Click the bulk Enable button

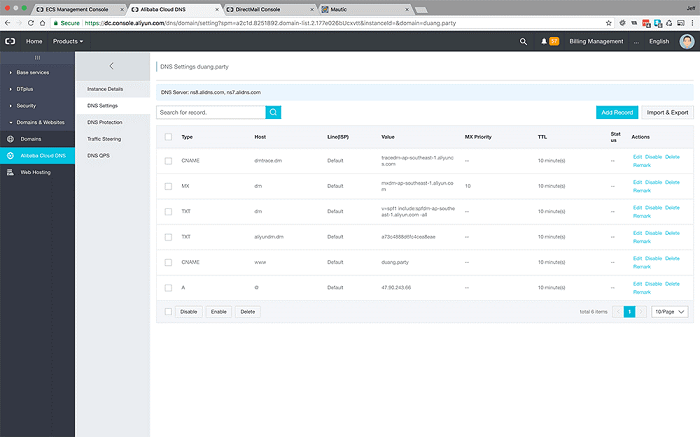tap(219, 312)
